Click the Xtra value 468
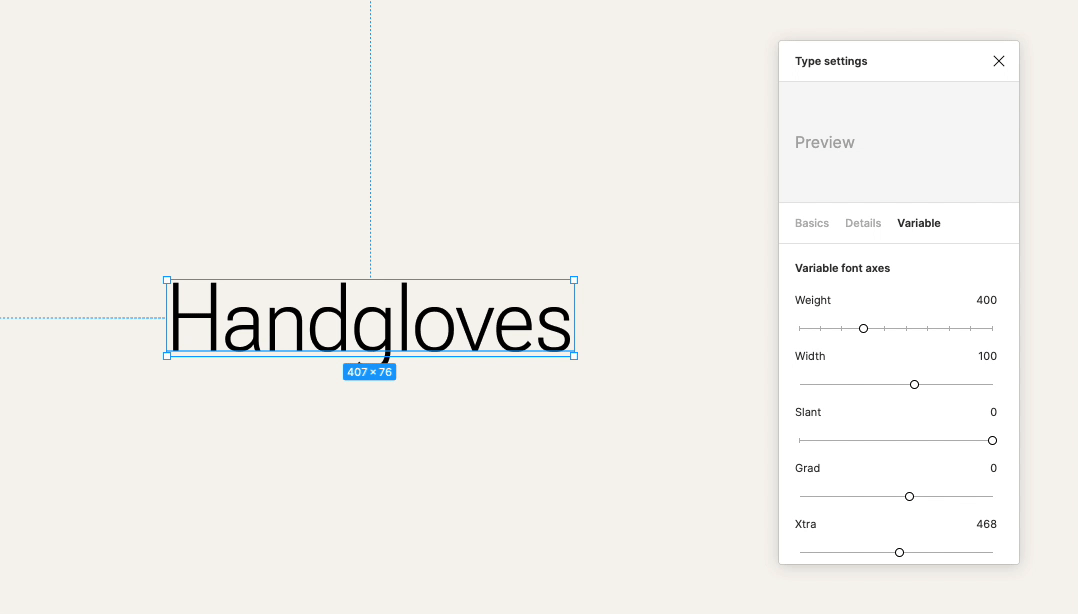This screenshot has width=1078, height=614. pos(986,524)
